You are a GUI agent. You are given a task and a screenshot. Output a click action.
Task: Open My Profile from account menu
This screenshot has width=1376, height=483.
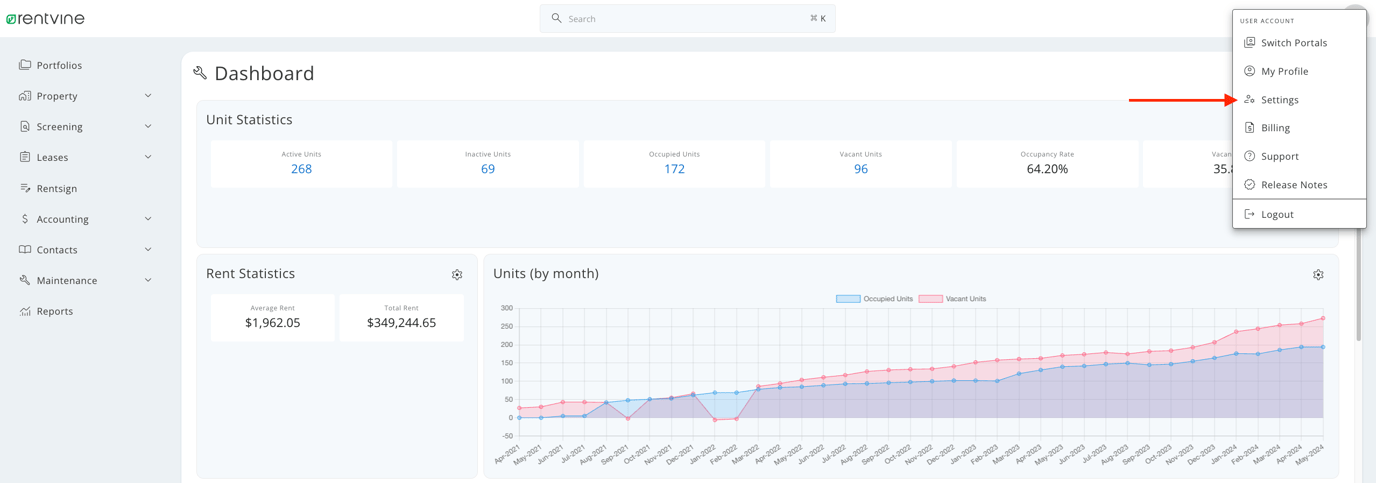tap(1284, 71)
